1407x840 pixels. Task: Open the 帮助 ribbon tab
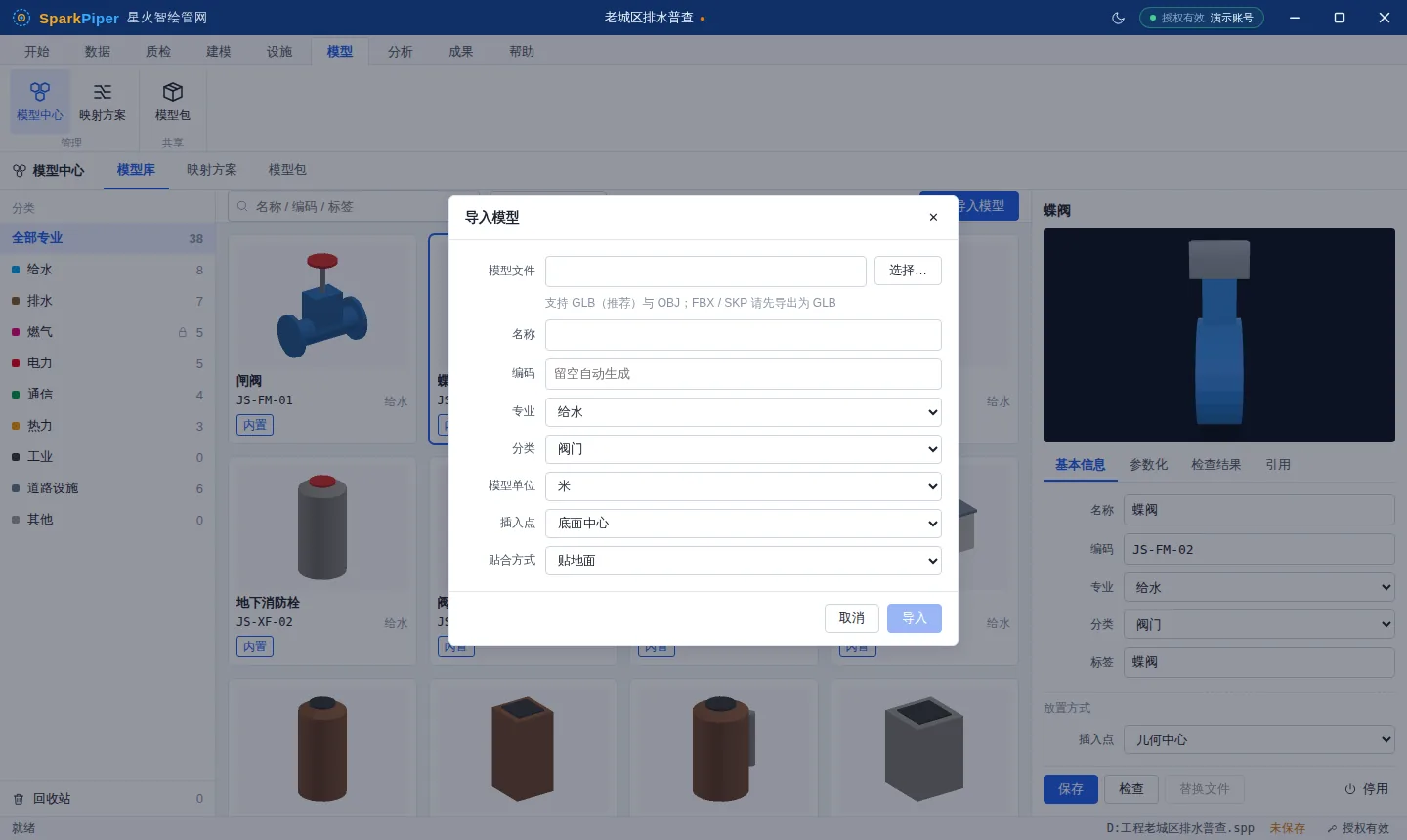[x=522, y=52]
